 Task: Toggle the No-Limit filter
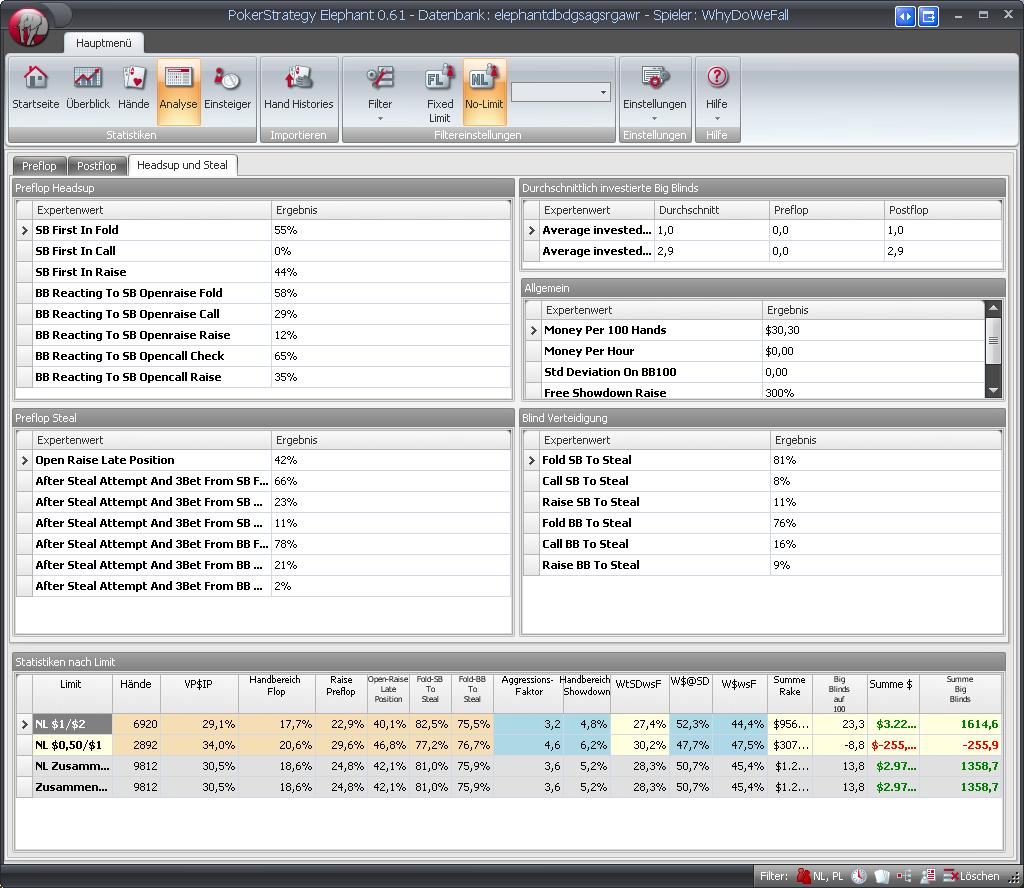pos(484,91)
